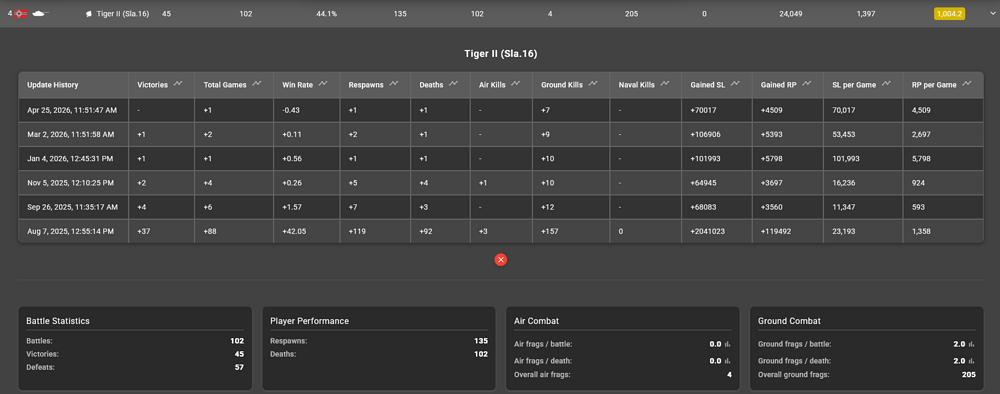Select the Aug 7, 2025, 12:55:14 PM row

pyautogui.click(x=501, y=231)
